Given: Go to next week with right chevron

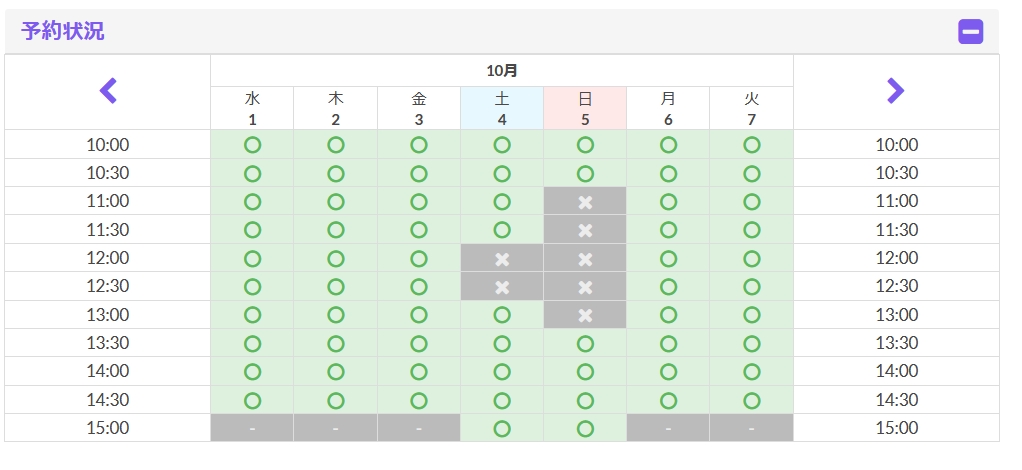Looking at the screenshot, I should tap(895, 91).
